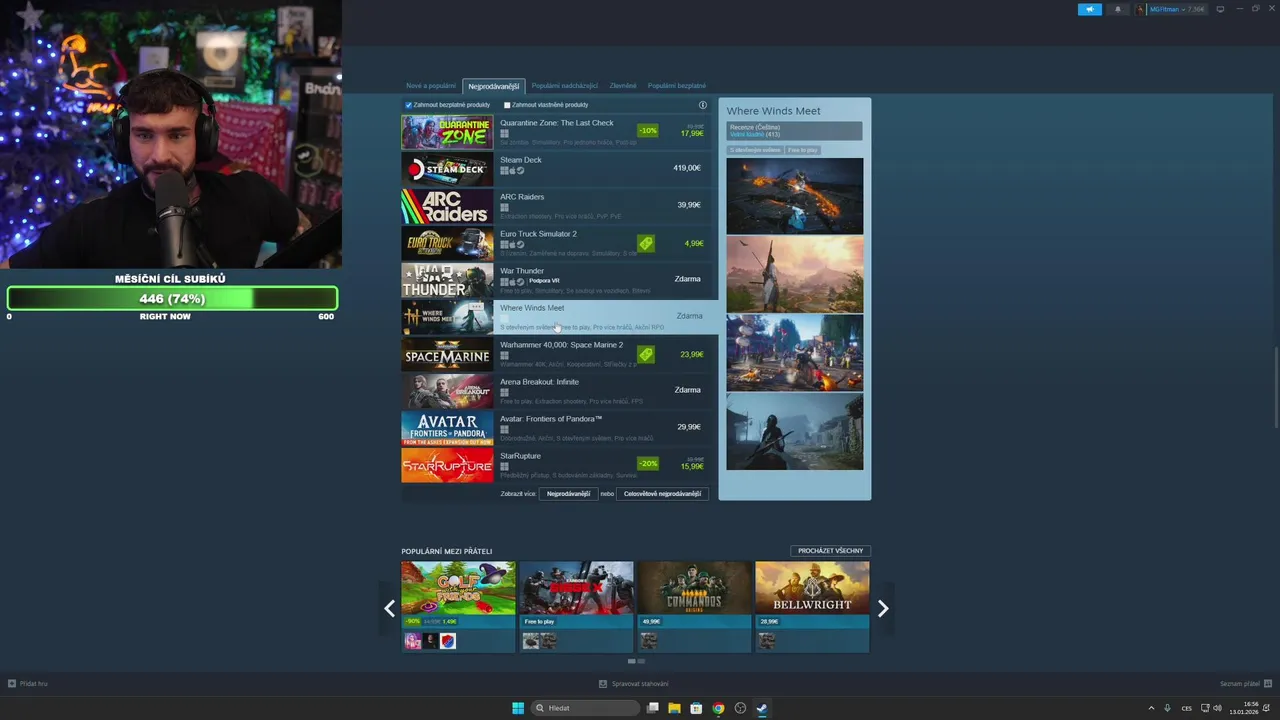Select Nejprodávanější tab
Screen dimensions: 1280x720
coord(494,86)
